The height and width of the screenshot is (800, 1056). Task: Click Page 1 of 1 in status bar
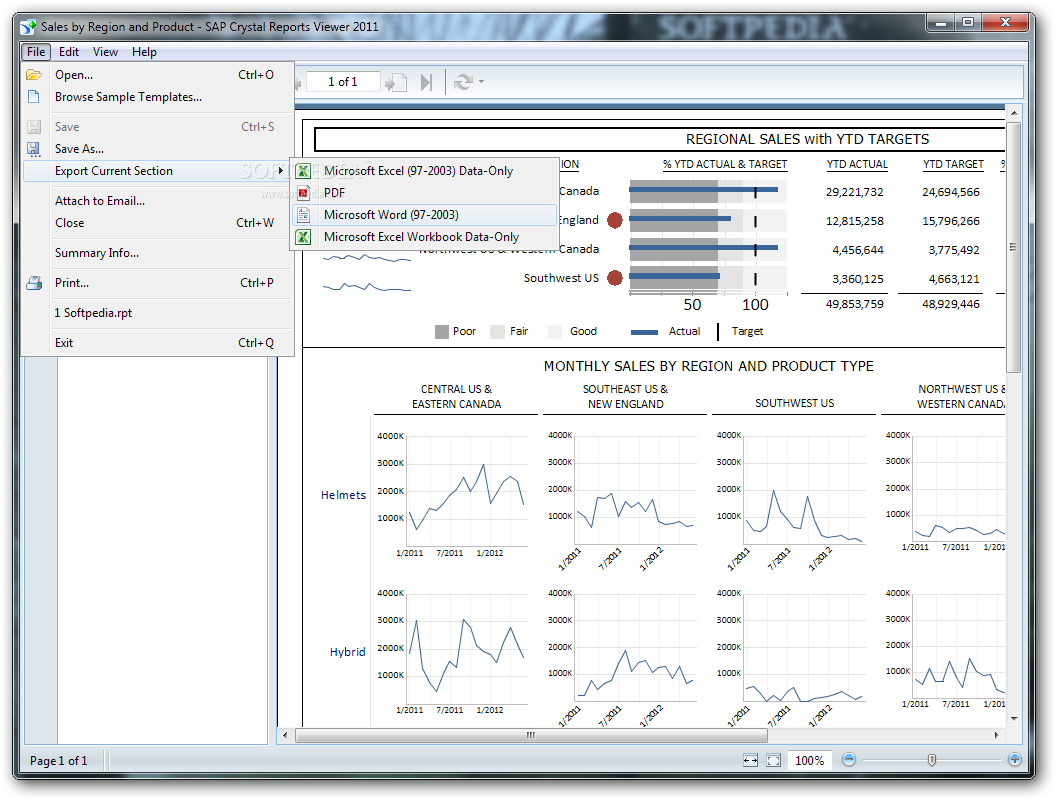pos(59,760)
